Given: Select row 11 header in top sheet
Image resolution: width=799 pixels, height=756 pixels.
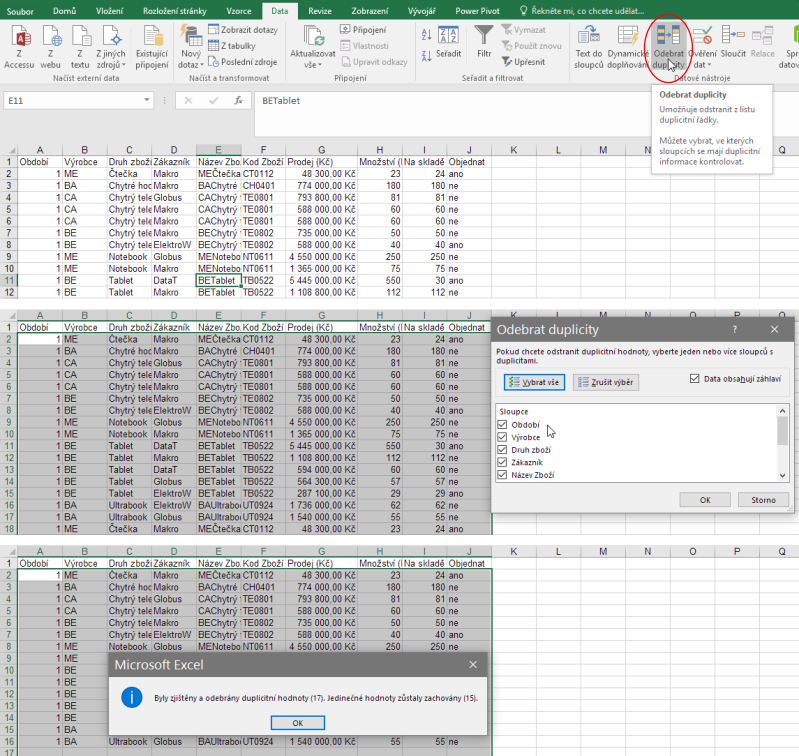Looking at the screenshot, I should tap(9, 280).
